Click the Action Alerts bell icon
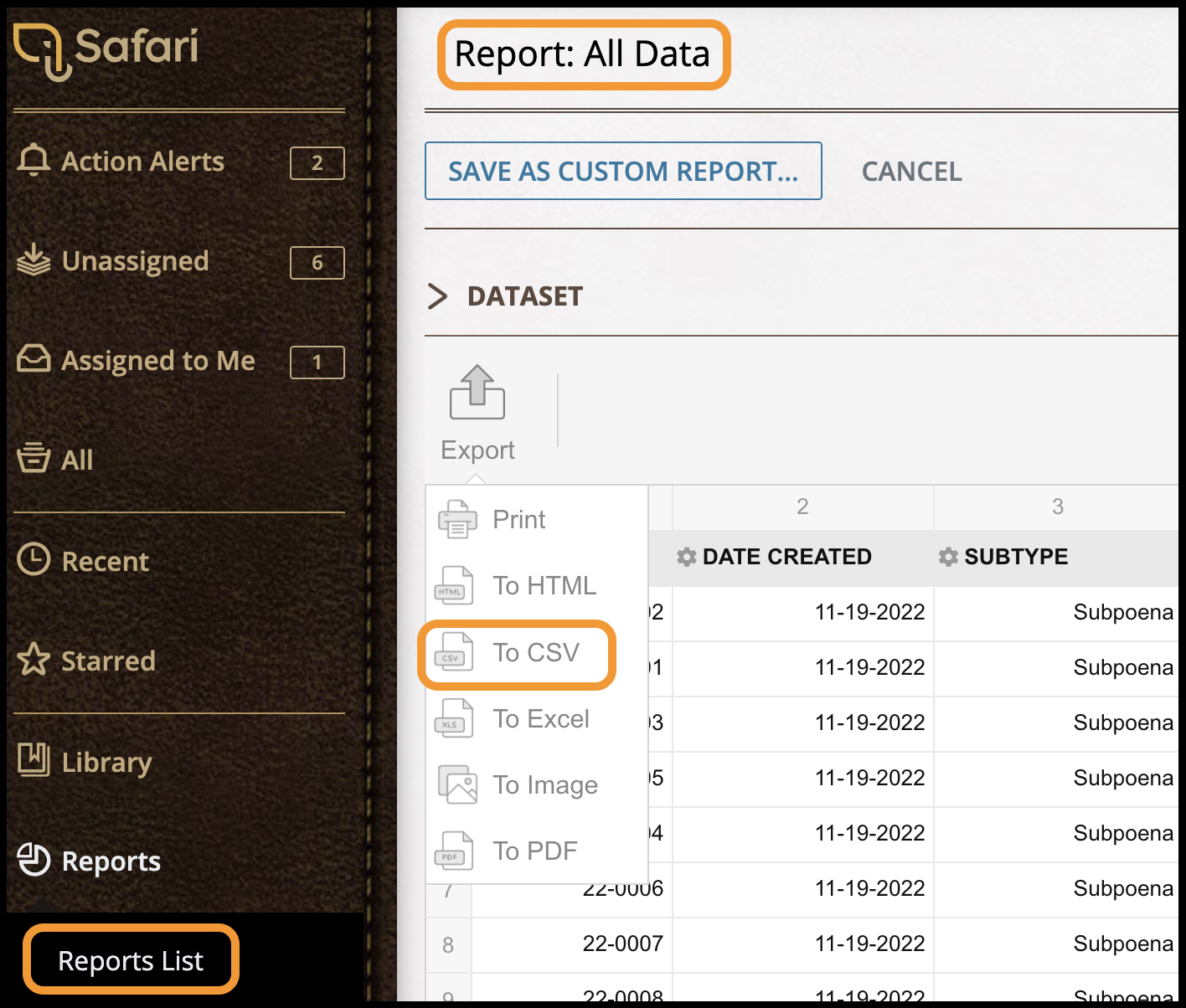1186x1008 pixels. pyautogui.click(x=34, y=160)
